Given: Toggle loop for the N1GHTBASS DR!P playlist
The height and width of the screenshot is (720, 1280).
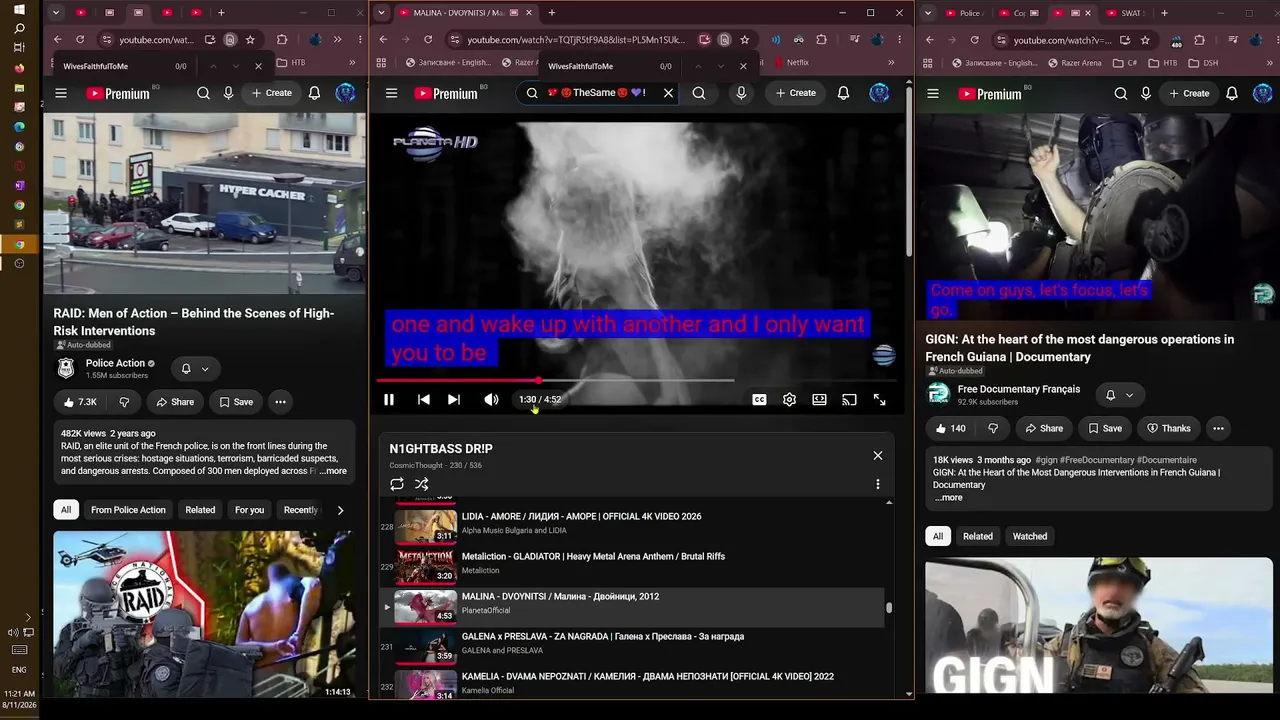Looking at the screenshot, I should 397,484.
